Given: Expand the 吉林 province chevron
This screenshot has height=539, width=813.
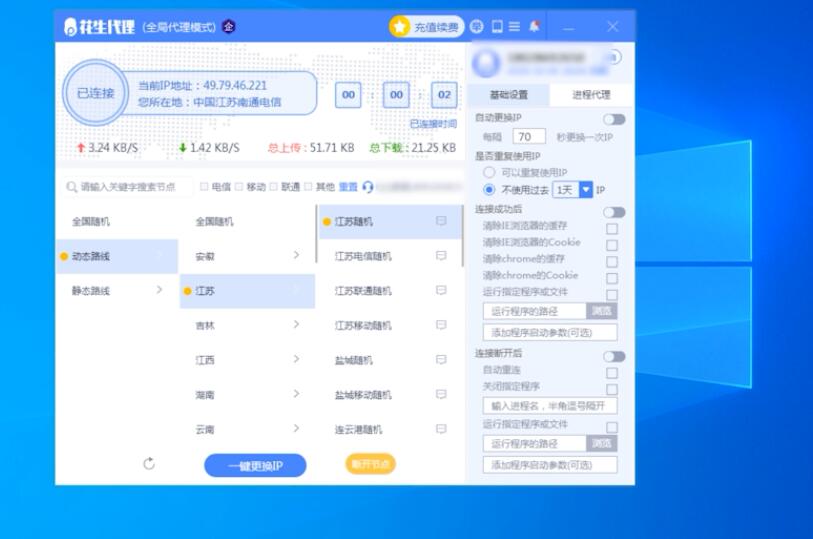Looking at the screenshot, I should coord(296,324).
